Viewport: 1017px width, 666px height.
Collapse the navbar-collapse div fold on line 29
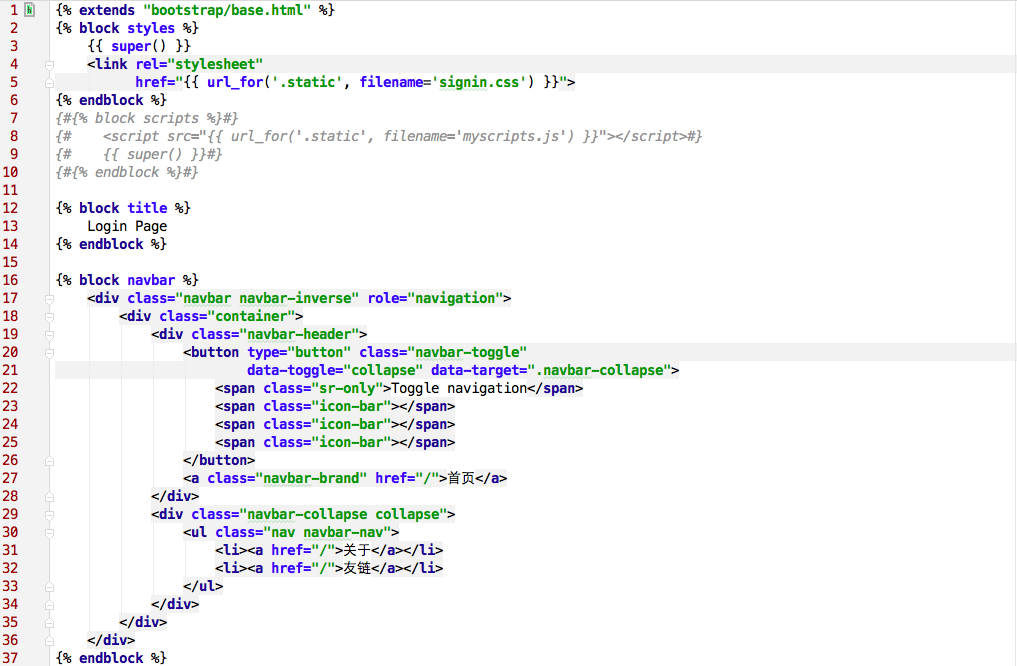pos(49,515)
